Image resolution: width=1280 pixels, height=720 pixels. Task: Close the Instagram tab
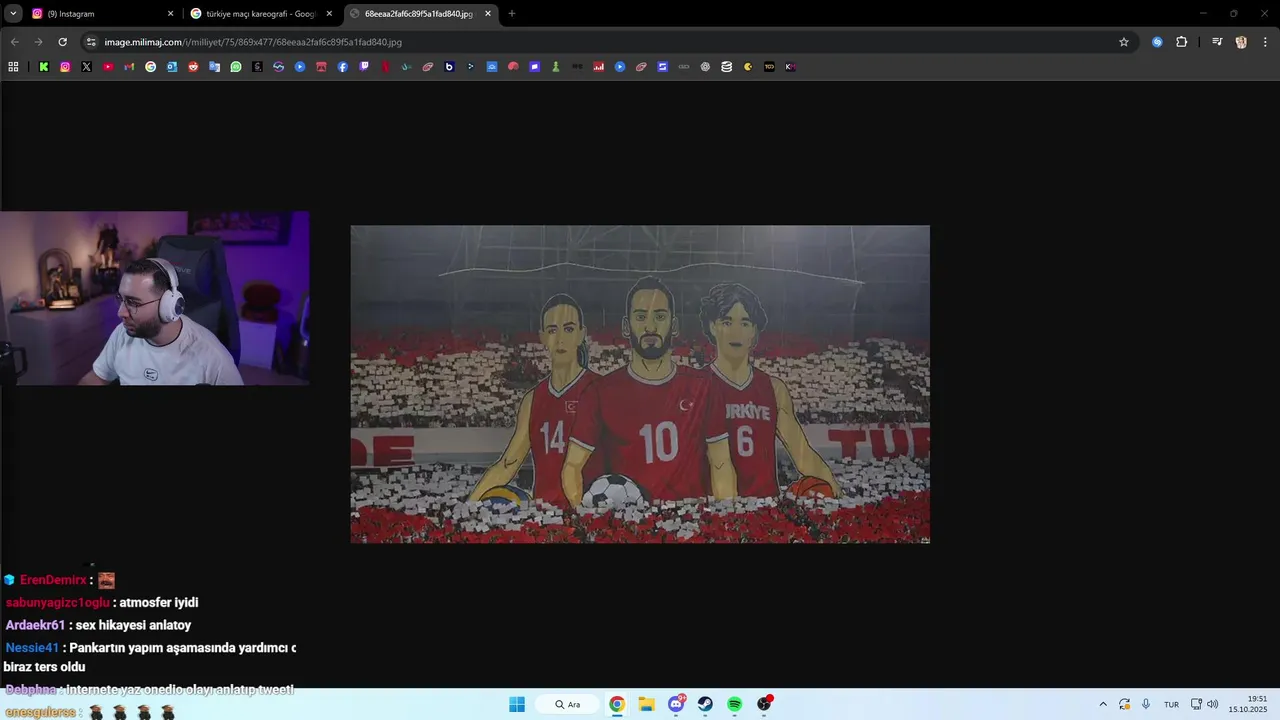pyautogui.click(x=170, y=14)
